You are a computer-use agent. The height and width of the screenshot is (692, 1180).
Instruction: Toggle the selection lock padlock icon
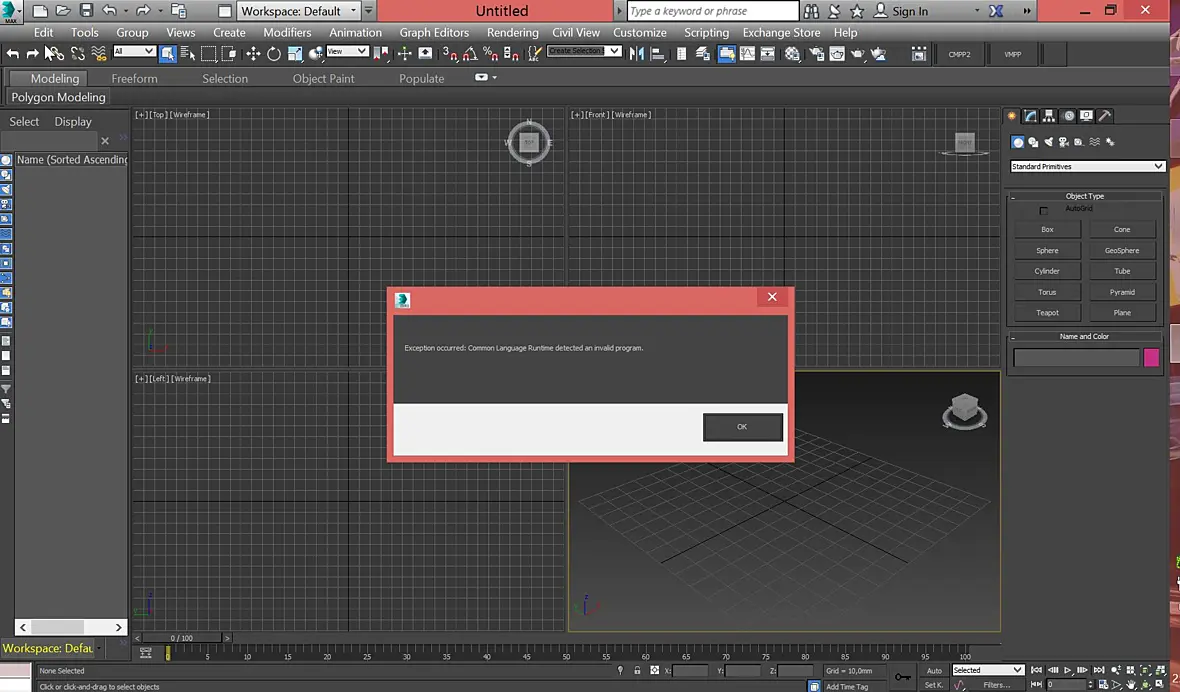tap(637, 670)
